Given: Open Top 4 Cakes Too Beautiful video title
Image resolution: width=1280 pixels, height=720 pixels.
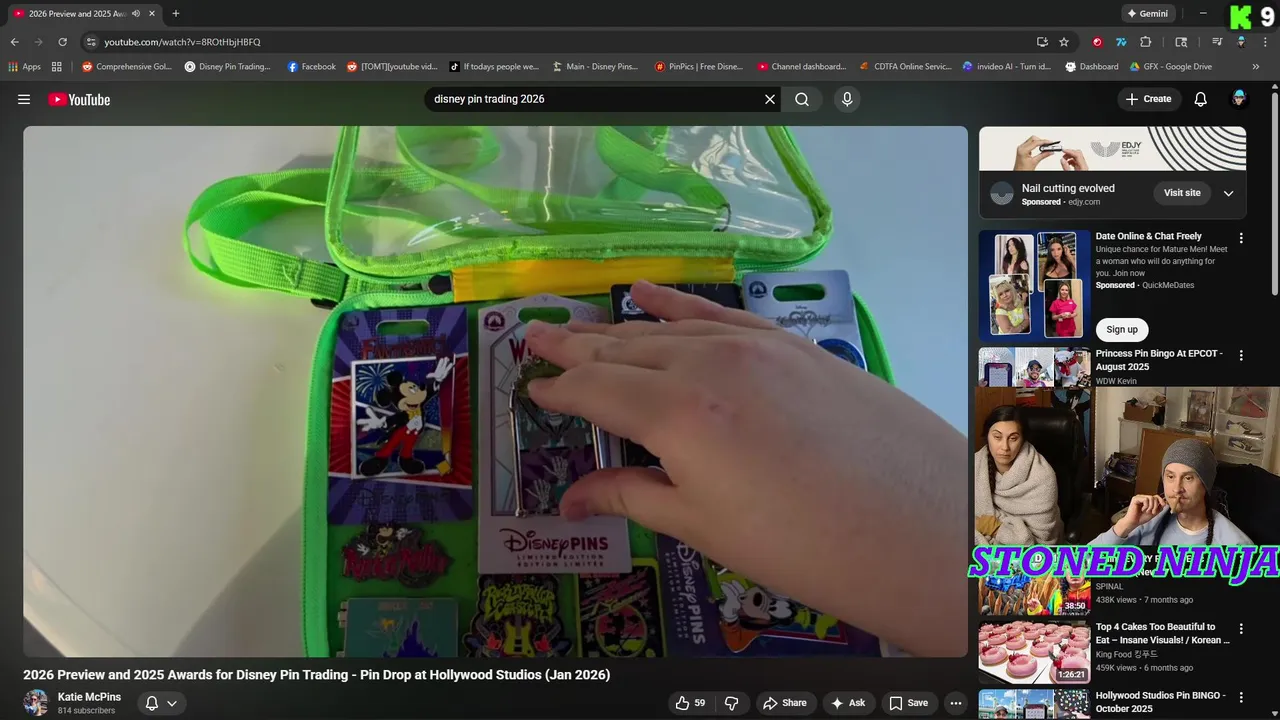Looking at the screenshot, I should click(x=1163, y=633).
